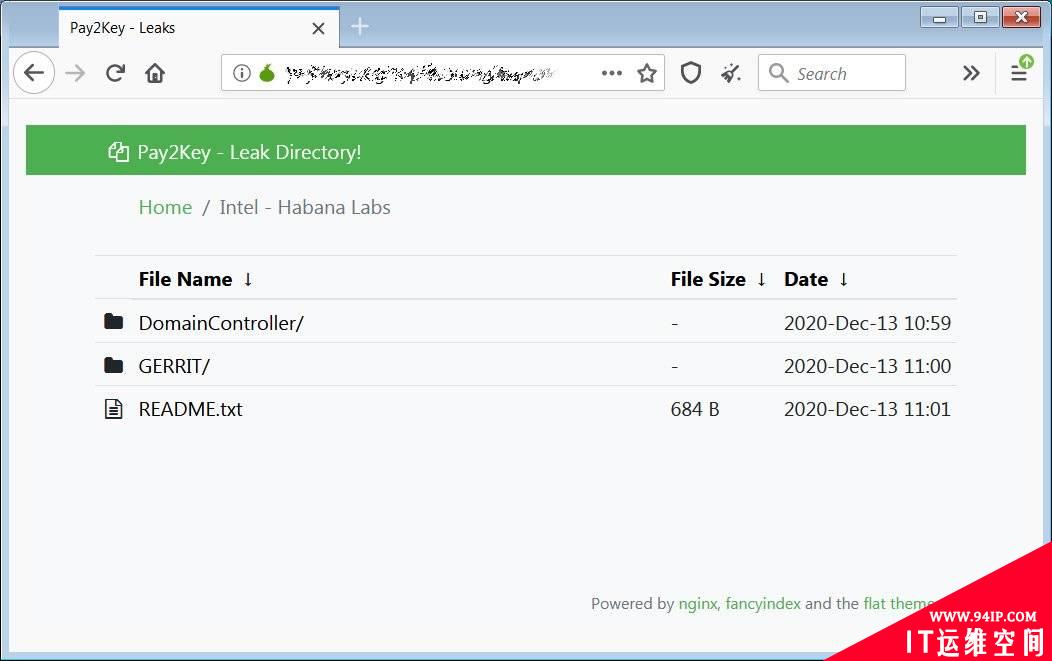Click the Date sort arrow
The image size is (1052, 661).
tap(843, 279)
